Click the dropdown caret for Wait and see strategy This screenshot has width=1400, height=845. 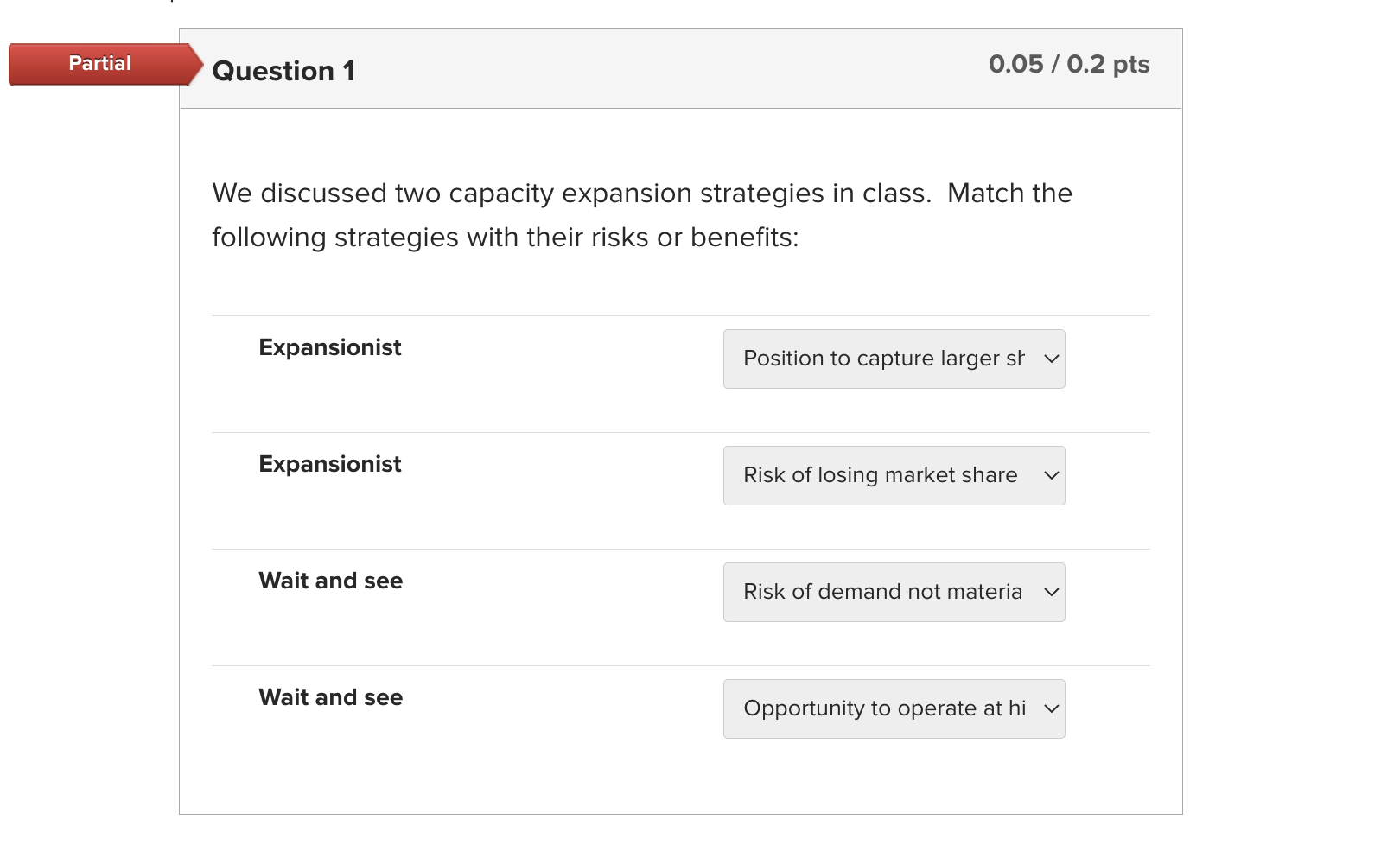[x=1050, y=592]
